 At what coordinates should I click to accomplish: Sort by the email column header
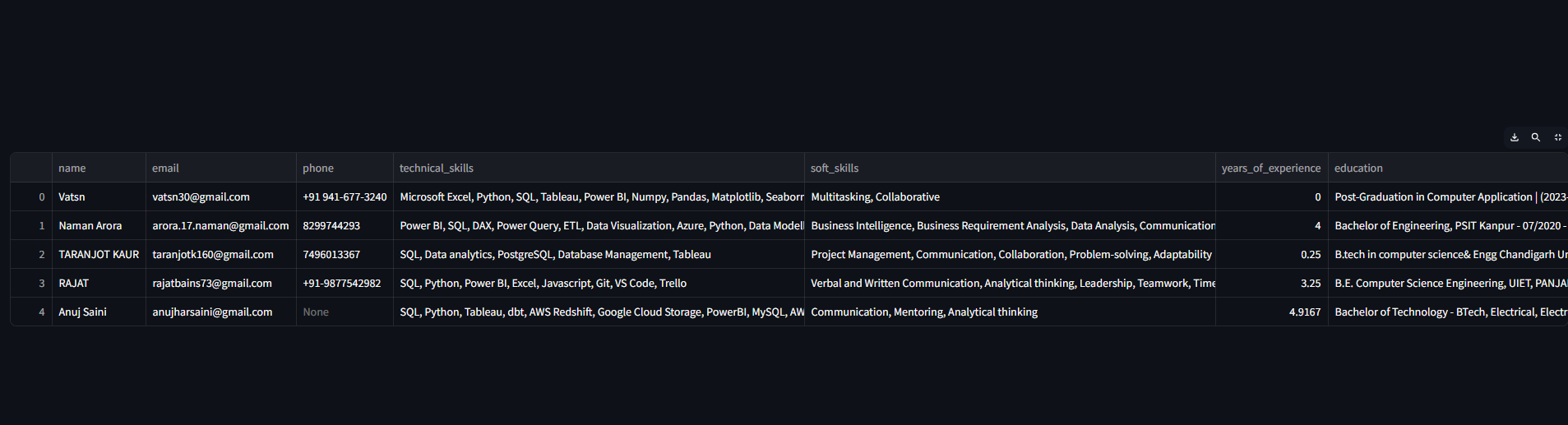point(221,168)
